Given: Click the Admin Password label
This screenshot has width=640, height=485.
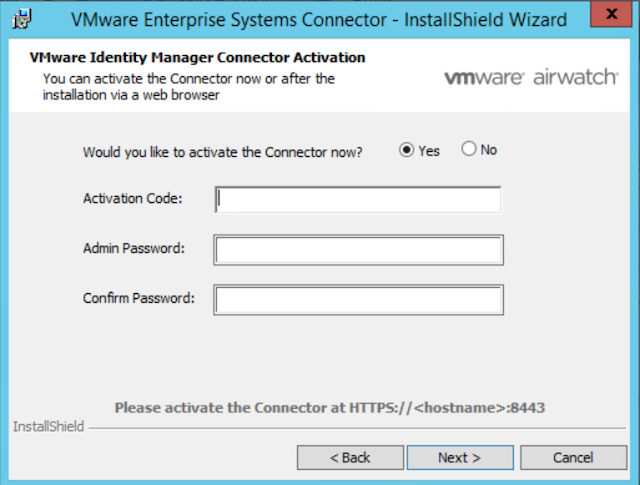Looking at the screenshot, I should tap(135, 248).
